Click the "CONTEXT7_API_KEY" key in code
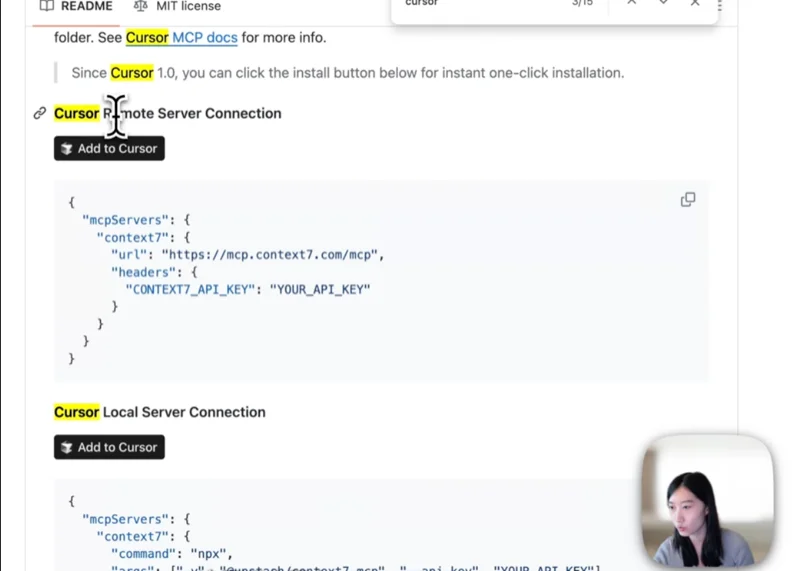This screenshot has height=571, width=800. point(190,289)
